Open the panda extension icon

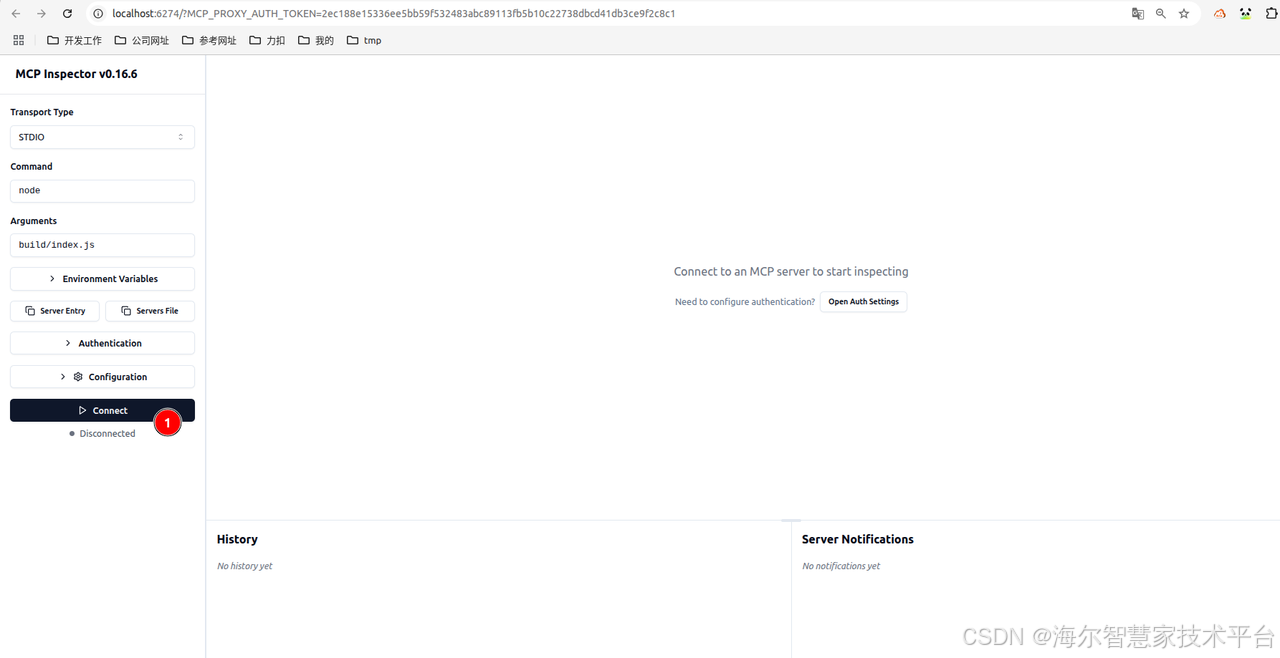(1245, 14)
